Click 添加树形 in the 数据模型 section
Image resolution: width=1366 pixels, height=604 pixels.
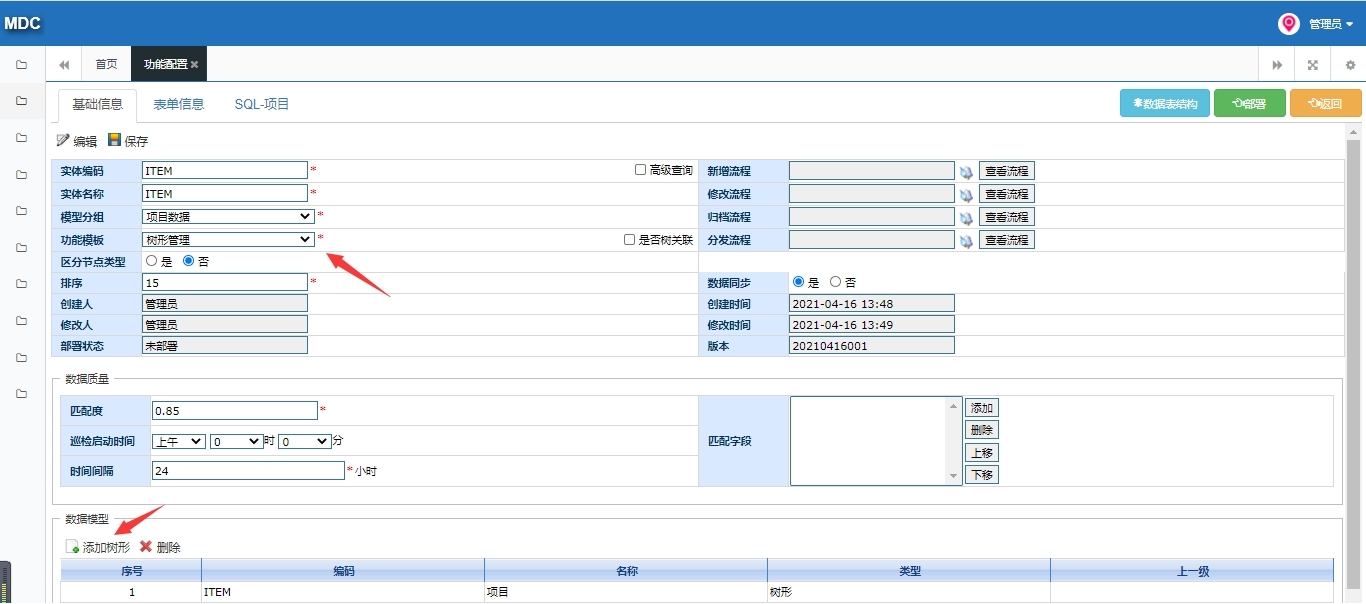tap(98, 547)
